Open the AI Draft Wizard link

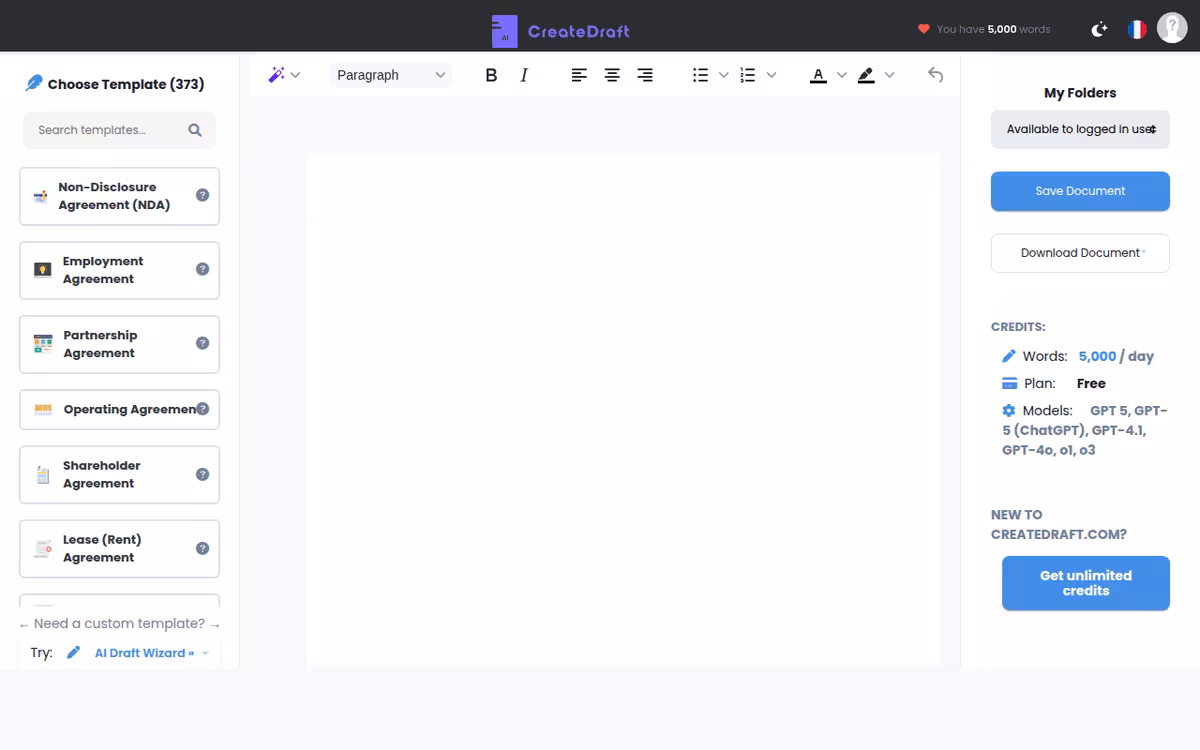point(144,653)
